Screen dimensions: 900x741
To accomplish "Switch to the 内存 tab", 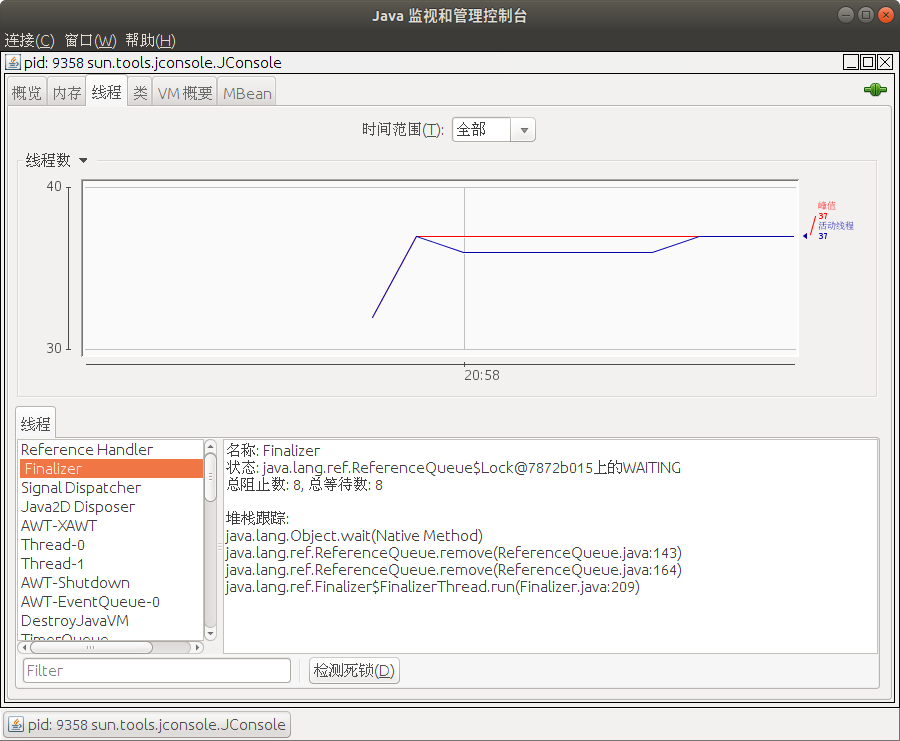I will (67, 92).
